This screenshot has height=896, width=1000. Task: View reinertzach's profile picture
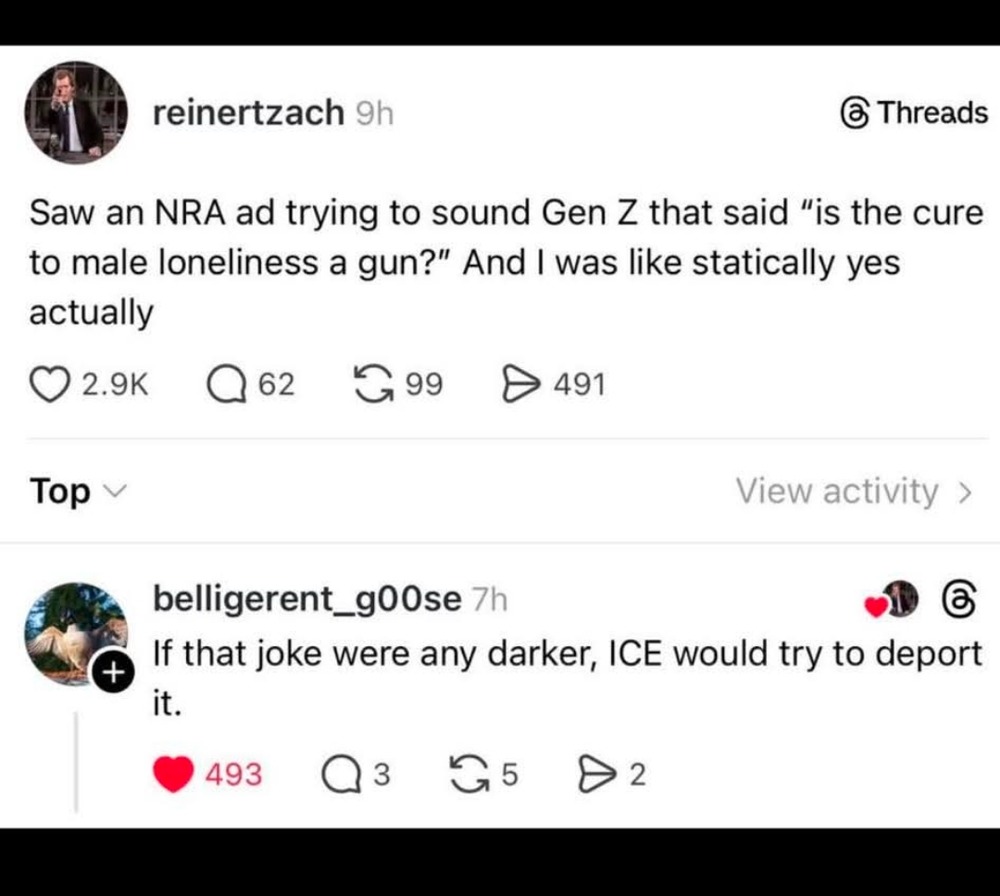(x=75, y=113)
